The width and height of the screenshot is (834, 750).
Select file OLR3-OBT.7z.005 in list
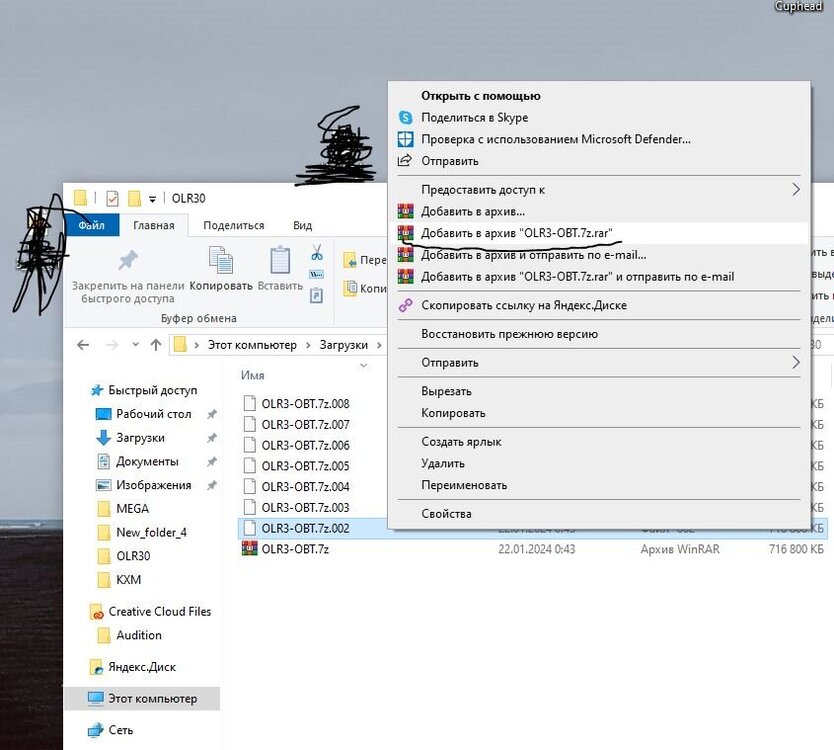point(305,466)
